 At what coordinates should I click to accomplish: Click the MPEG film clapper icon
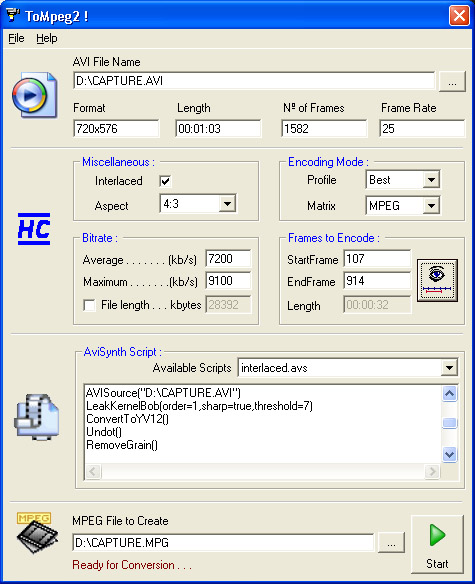[37, 533]
